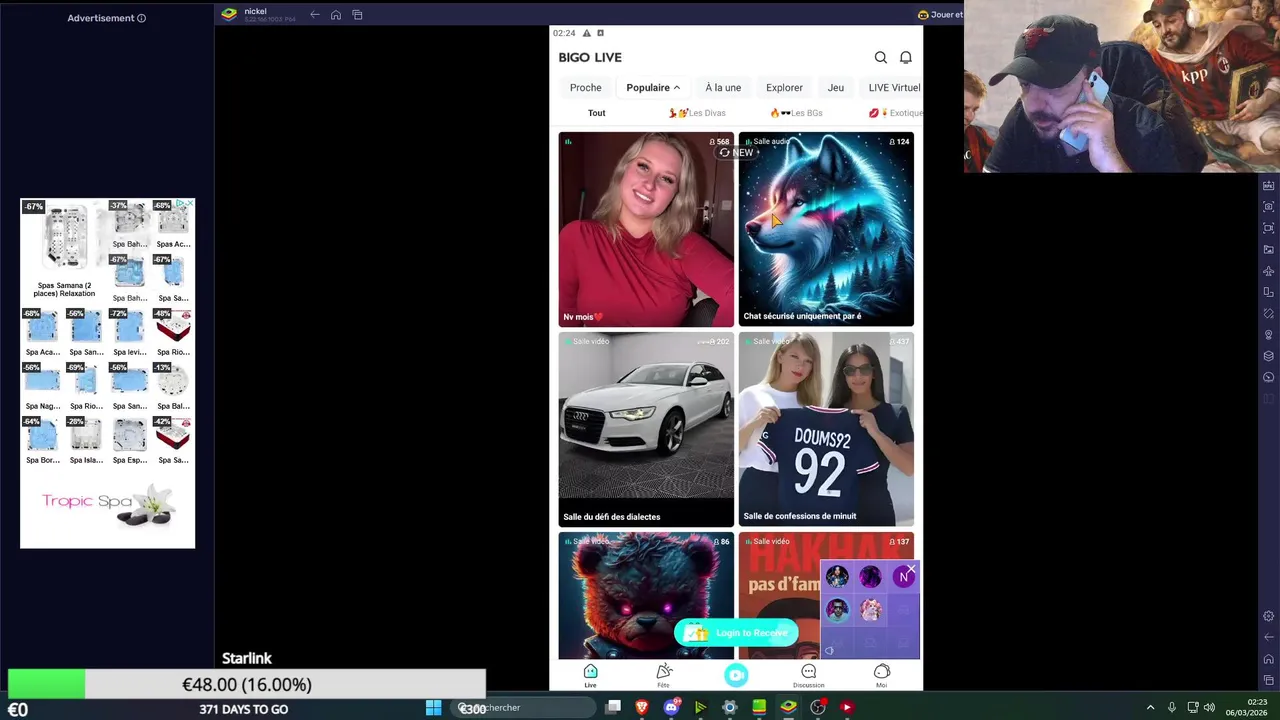Select the Les Divas category filter
The width and height of the screenshot is (1280, 720).
(x=697, y=113)
